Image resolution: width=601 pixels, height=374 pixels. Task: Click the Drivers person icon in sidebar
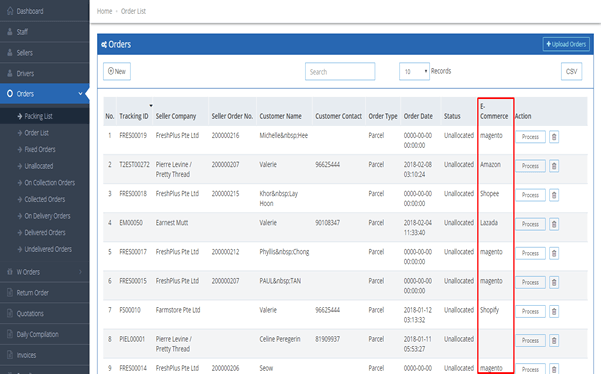10,73
